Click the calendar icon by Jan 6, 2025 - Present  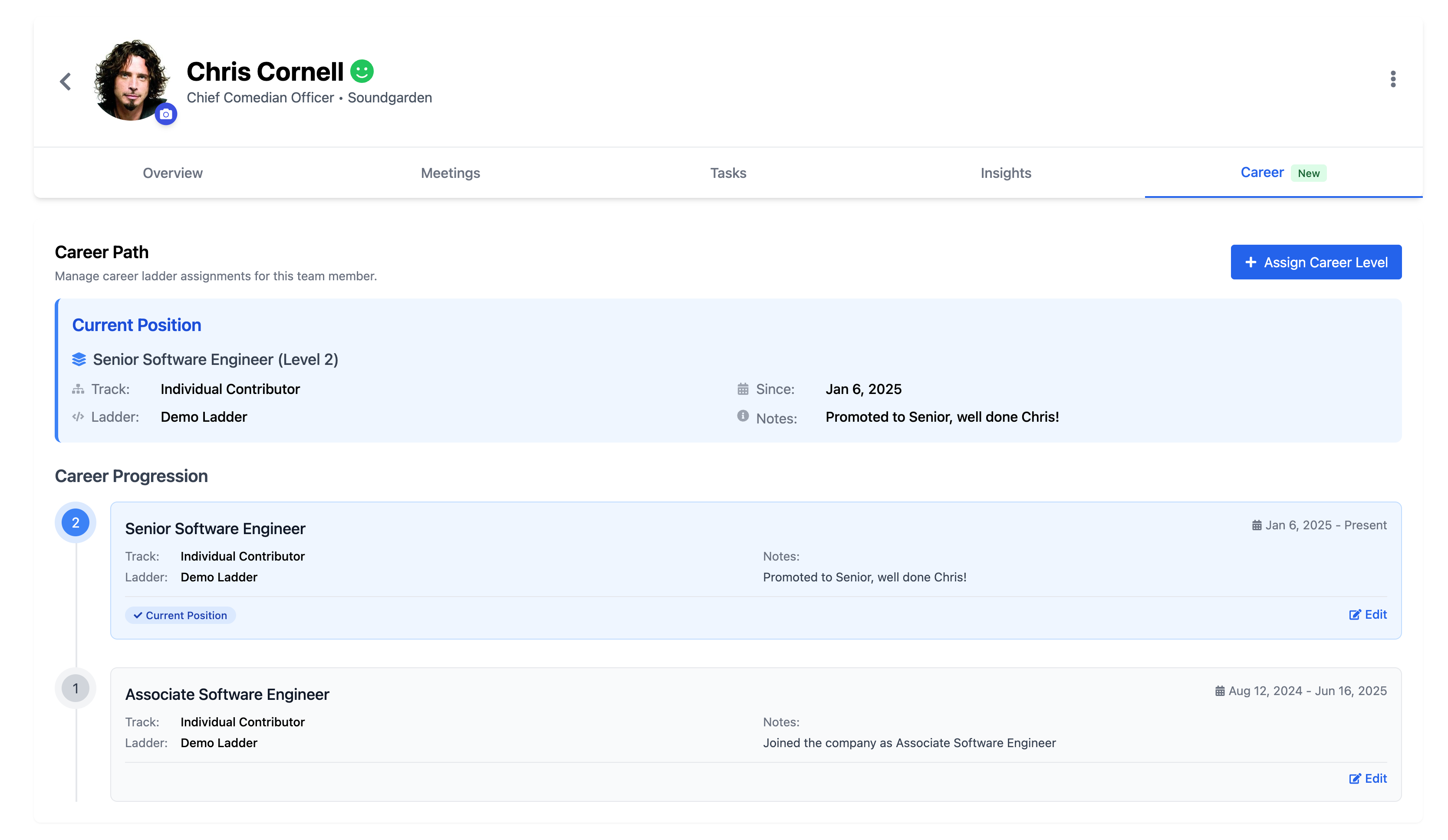click(x=1257, y=525)
